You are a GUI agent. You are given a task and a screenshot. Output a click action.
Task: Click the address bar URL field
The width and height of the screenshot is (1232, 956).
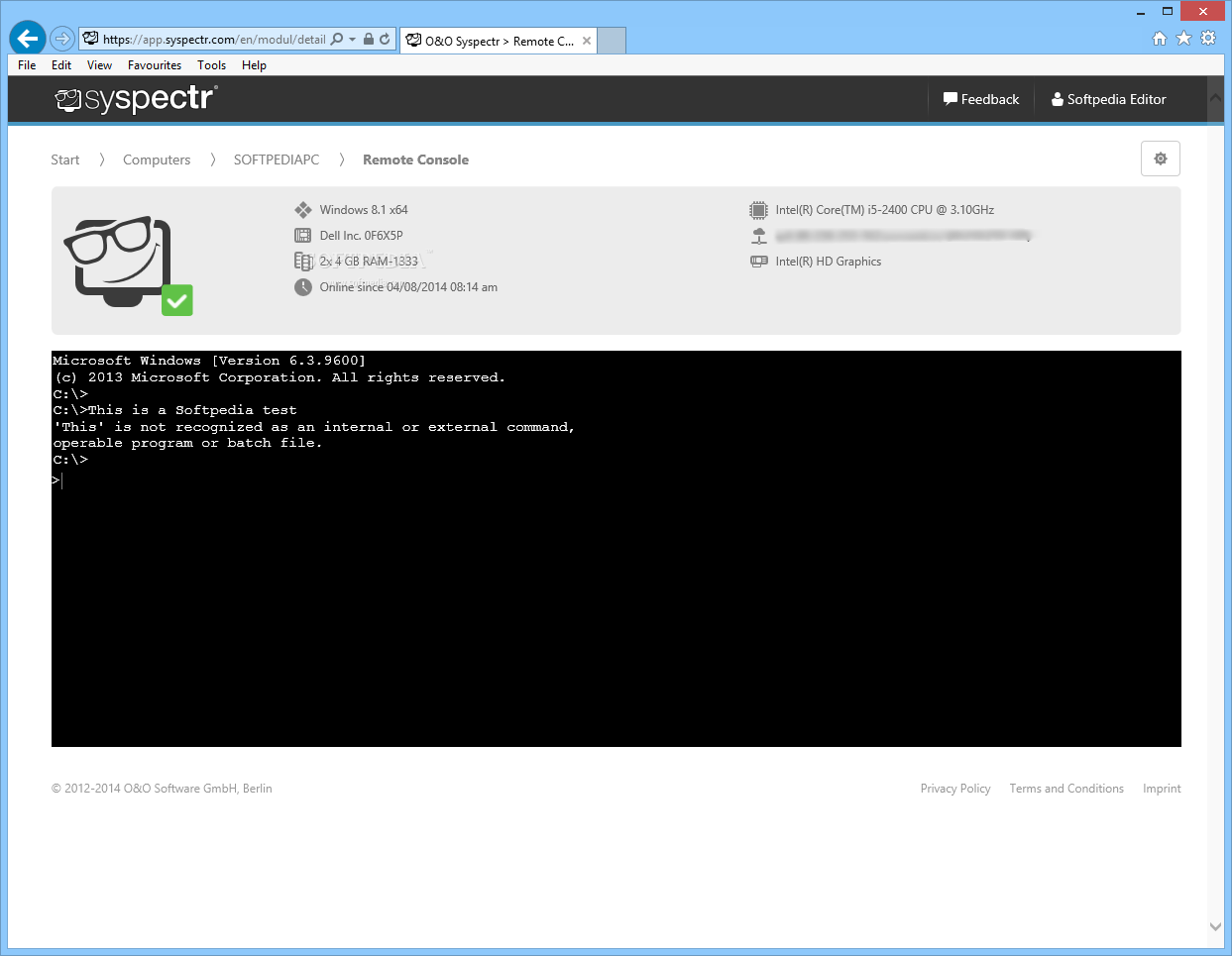tap(214, 40)
